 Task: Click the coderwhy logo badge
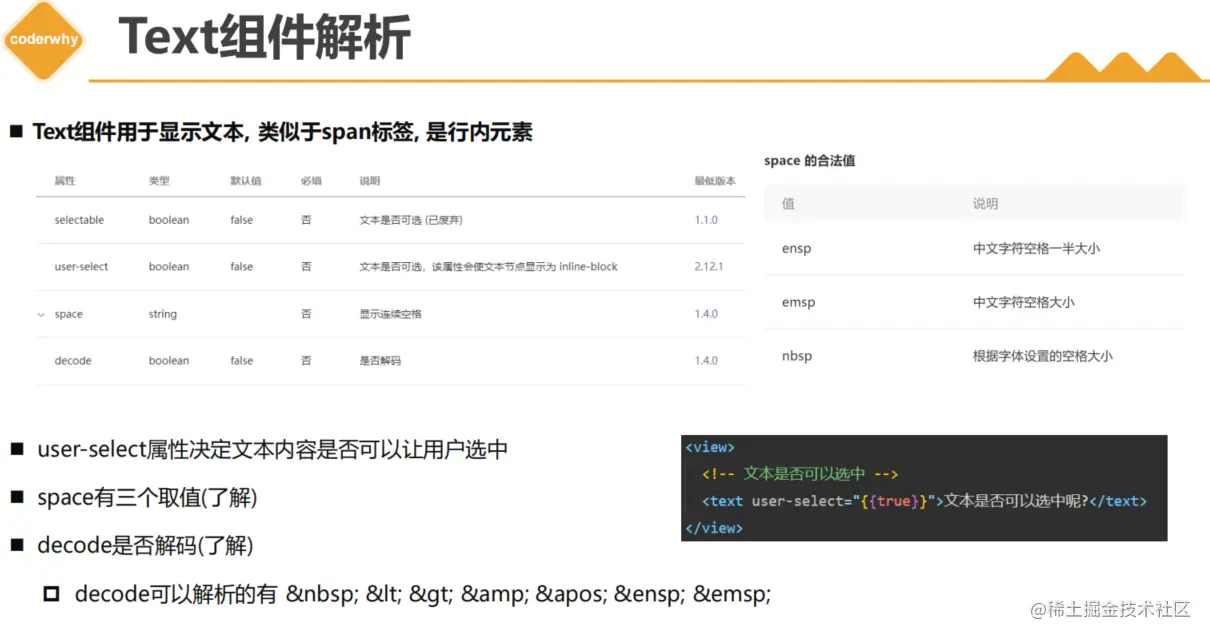click(x=44, y=40)
